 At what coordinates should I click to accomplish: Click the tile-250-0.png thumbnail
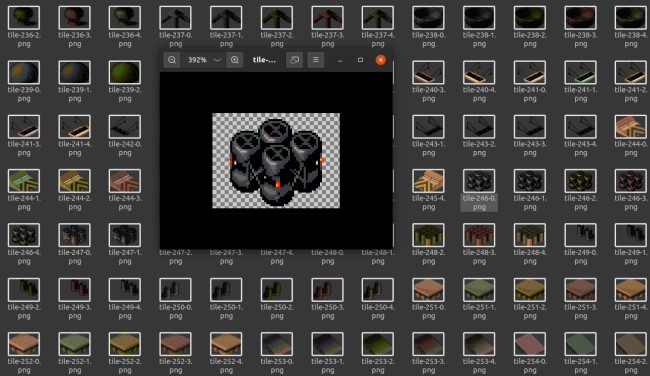175,290
